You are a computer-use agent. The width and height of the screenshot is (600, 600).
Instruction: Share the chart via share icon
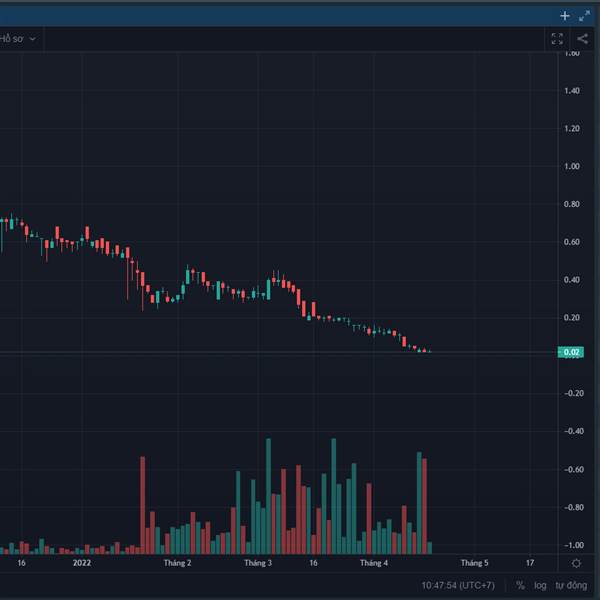click(x=582, y=39)
